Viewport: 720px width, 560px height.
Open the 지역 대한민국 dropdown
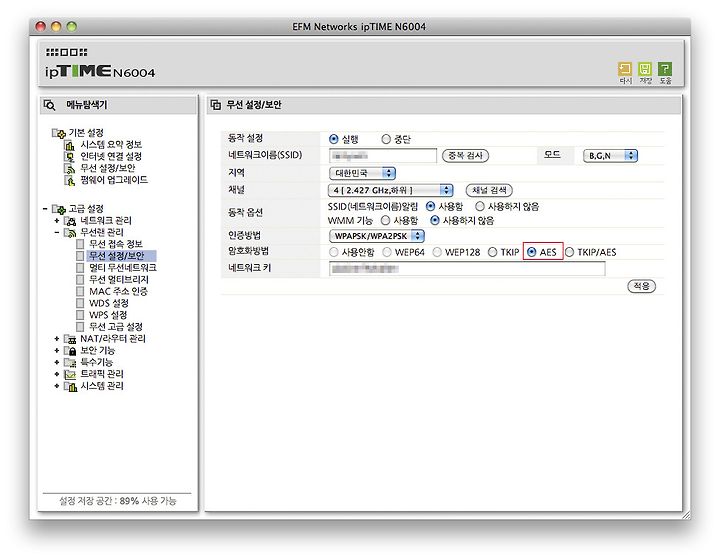click(362, 174)
